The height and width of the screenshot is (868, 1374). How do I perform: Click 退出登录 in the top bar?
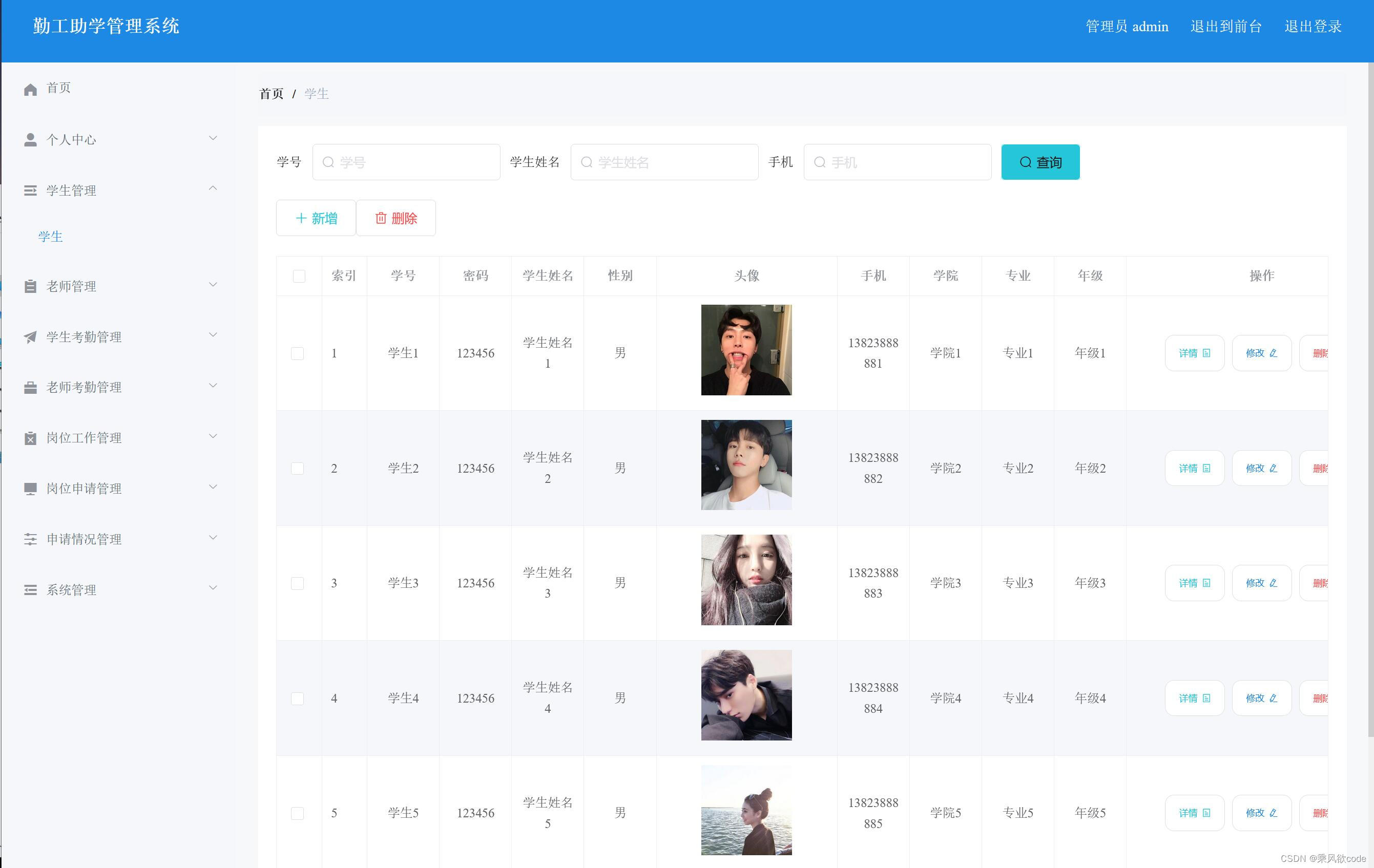[1313, 26]
